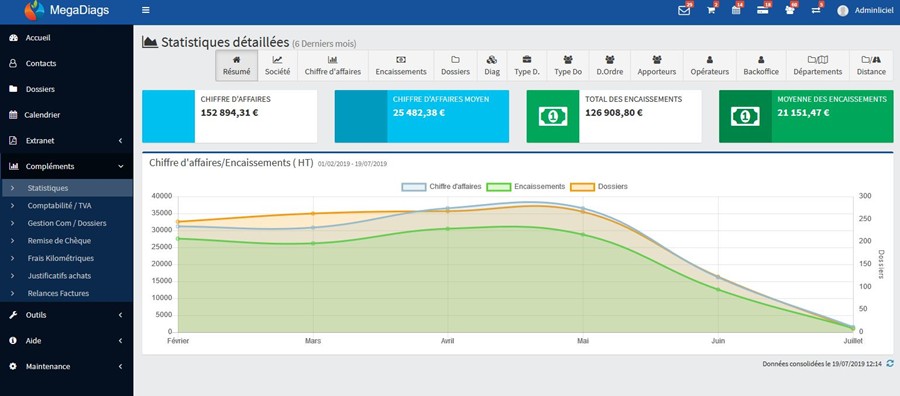Switch to the Apporteurs tab

[657, 65]
